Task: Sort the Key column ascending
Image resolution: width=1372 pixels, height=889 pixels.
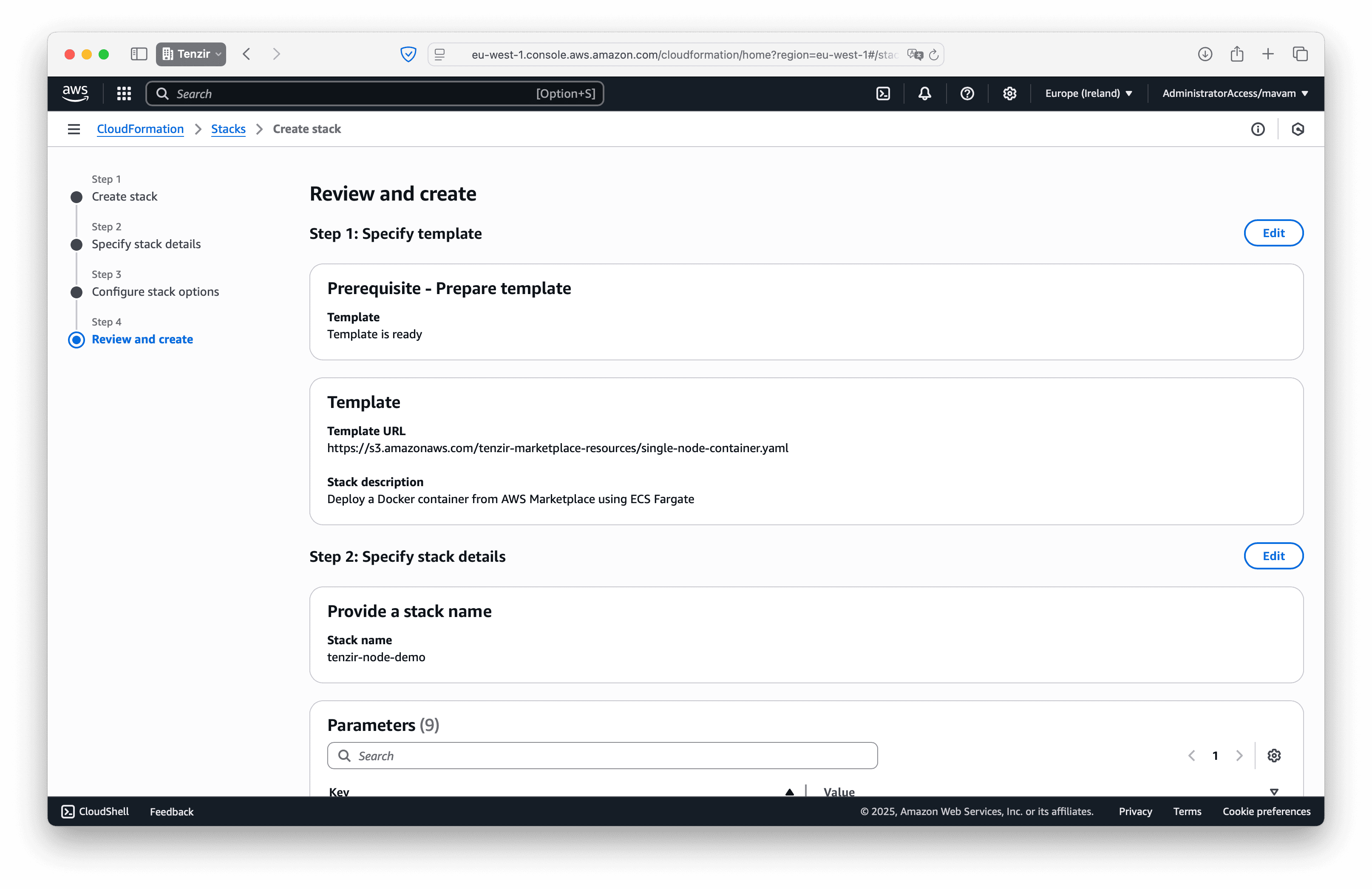Action: 789,792
